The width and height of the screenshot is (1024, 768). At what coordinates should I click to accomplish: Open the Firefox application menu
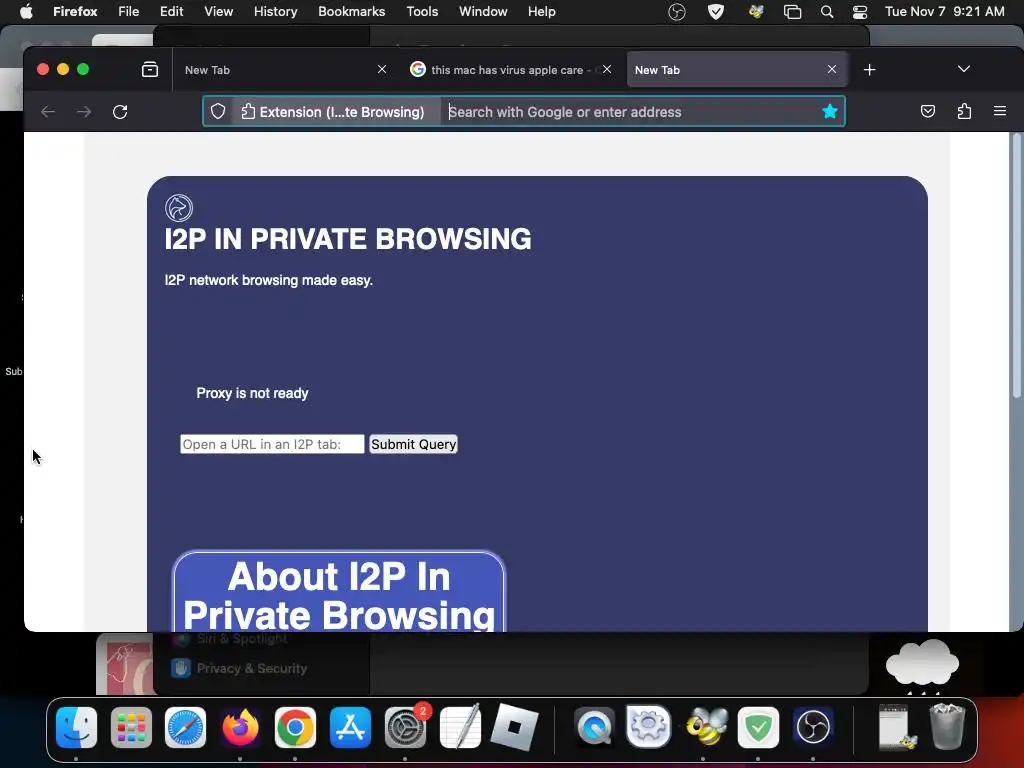(75, 12)
